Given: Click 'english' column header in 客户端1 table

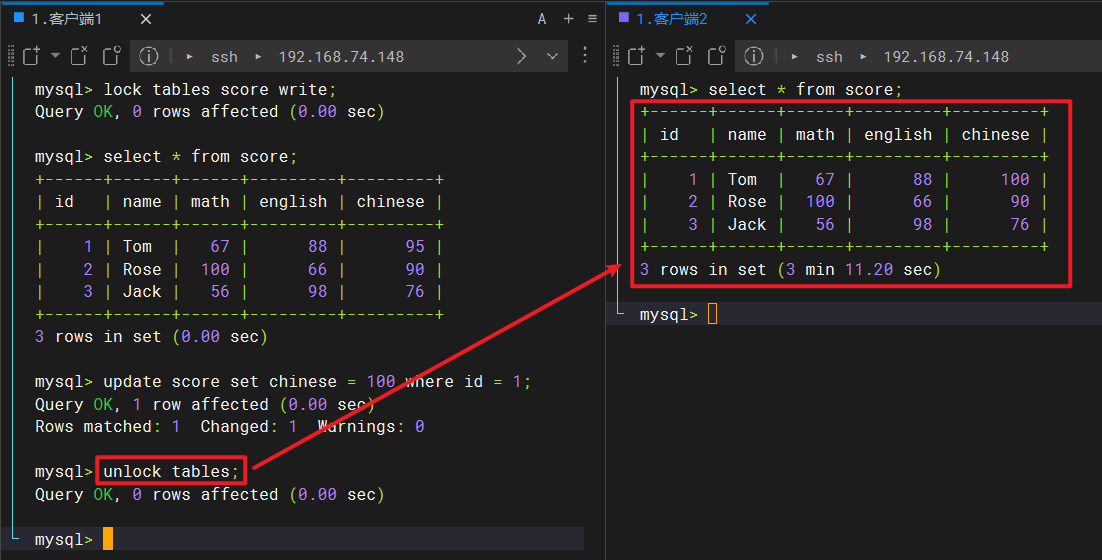Looking at the screenshot, I should tap(293, 202).
